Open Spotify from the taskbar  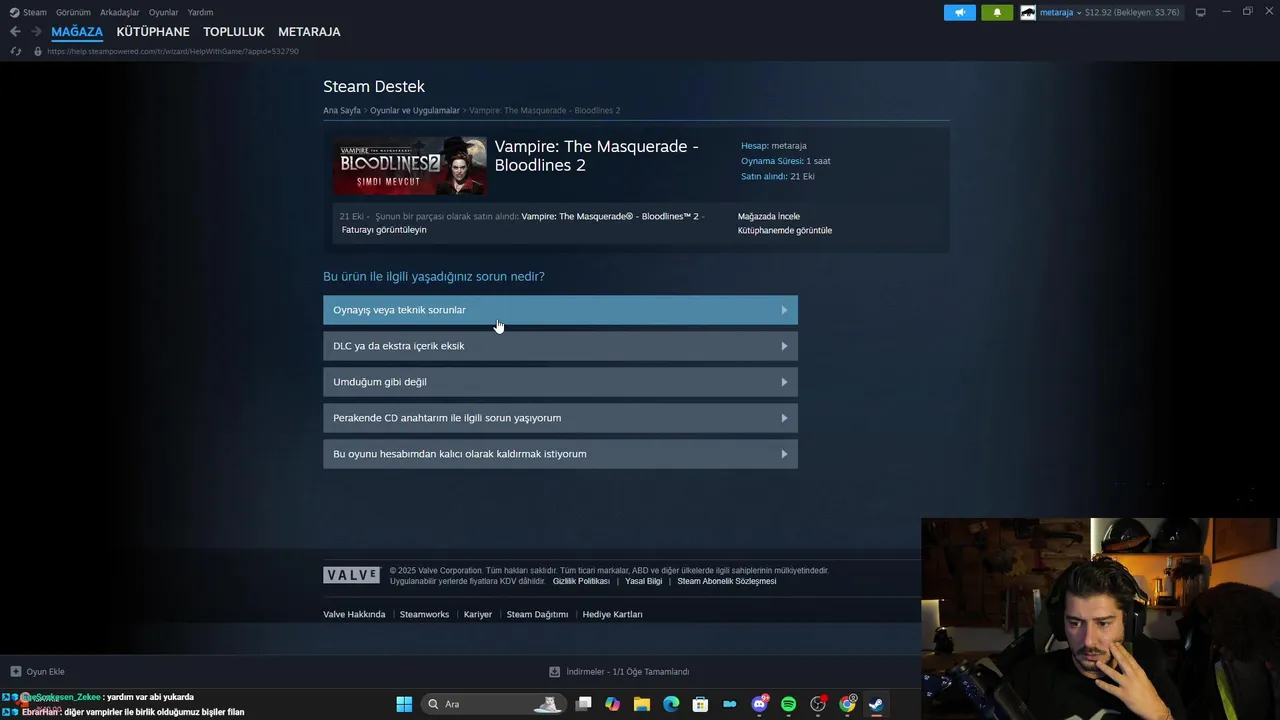[788, 704]
